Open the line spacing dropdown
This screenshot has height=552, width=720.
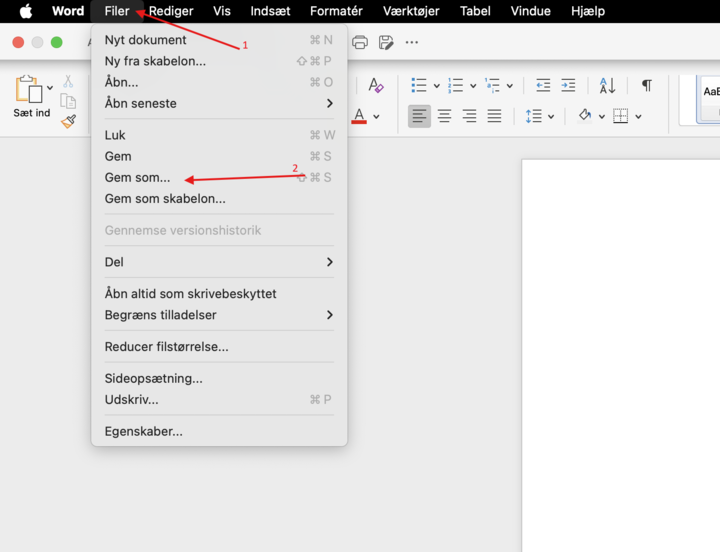(551, 116)
